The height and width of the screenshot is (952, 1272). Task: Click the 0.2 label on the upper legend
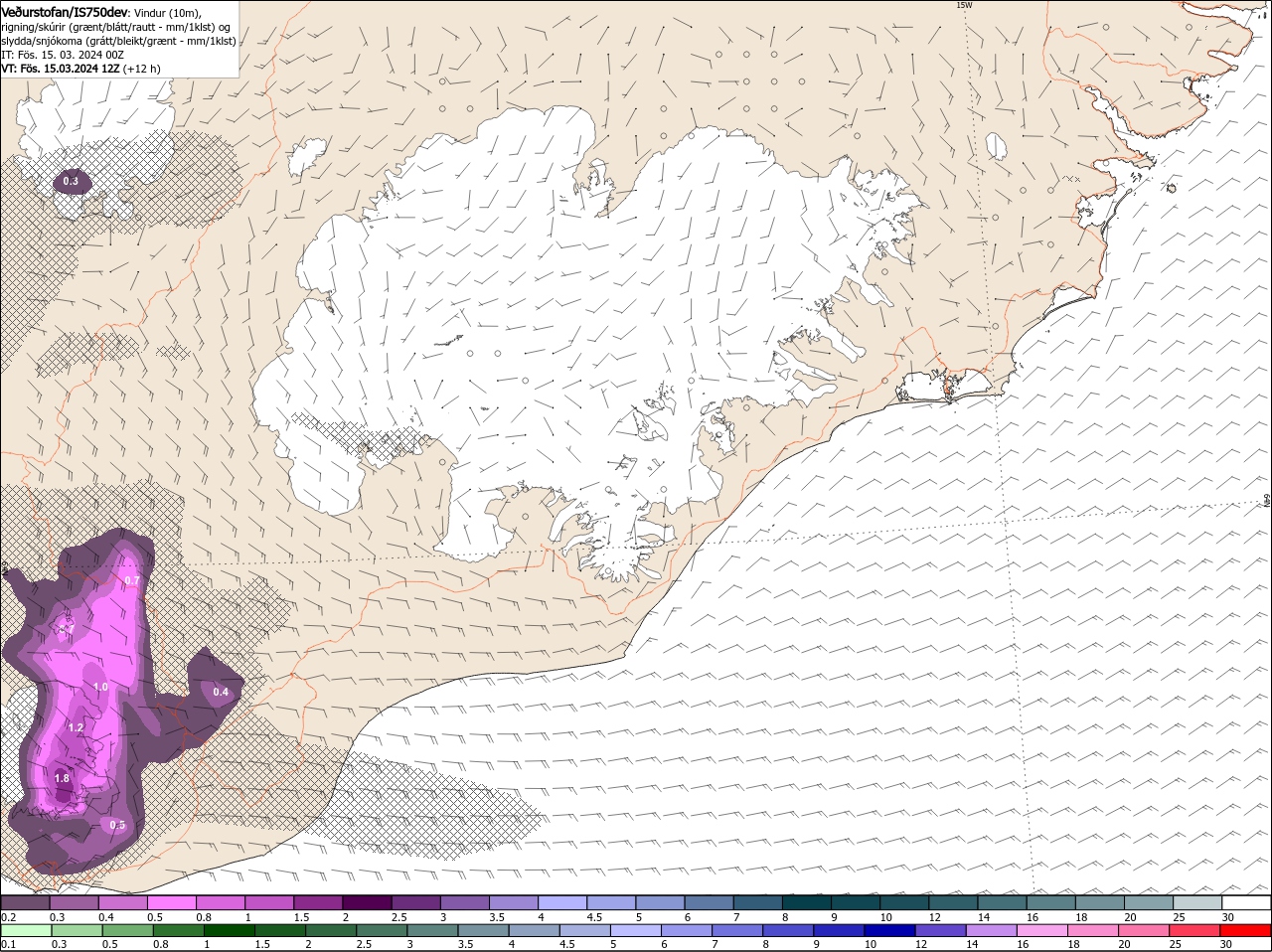coord(8,916)
